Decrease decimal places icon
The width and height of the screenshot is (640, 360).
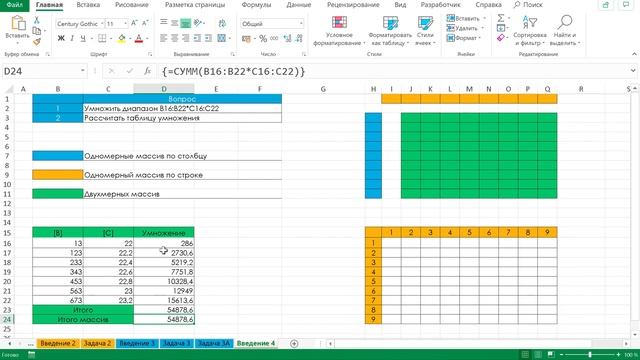(x=299, y=38)
